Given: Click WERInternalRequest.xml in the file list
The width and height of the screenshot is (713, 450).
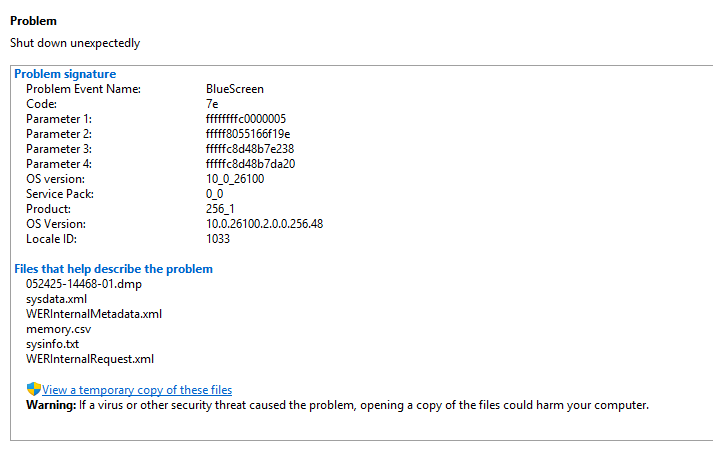Looking at the screenshot, I should 90,359.
